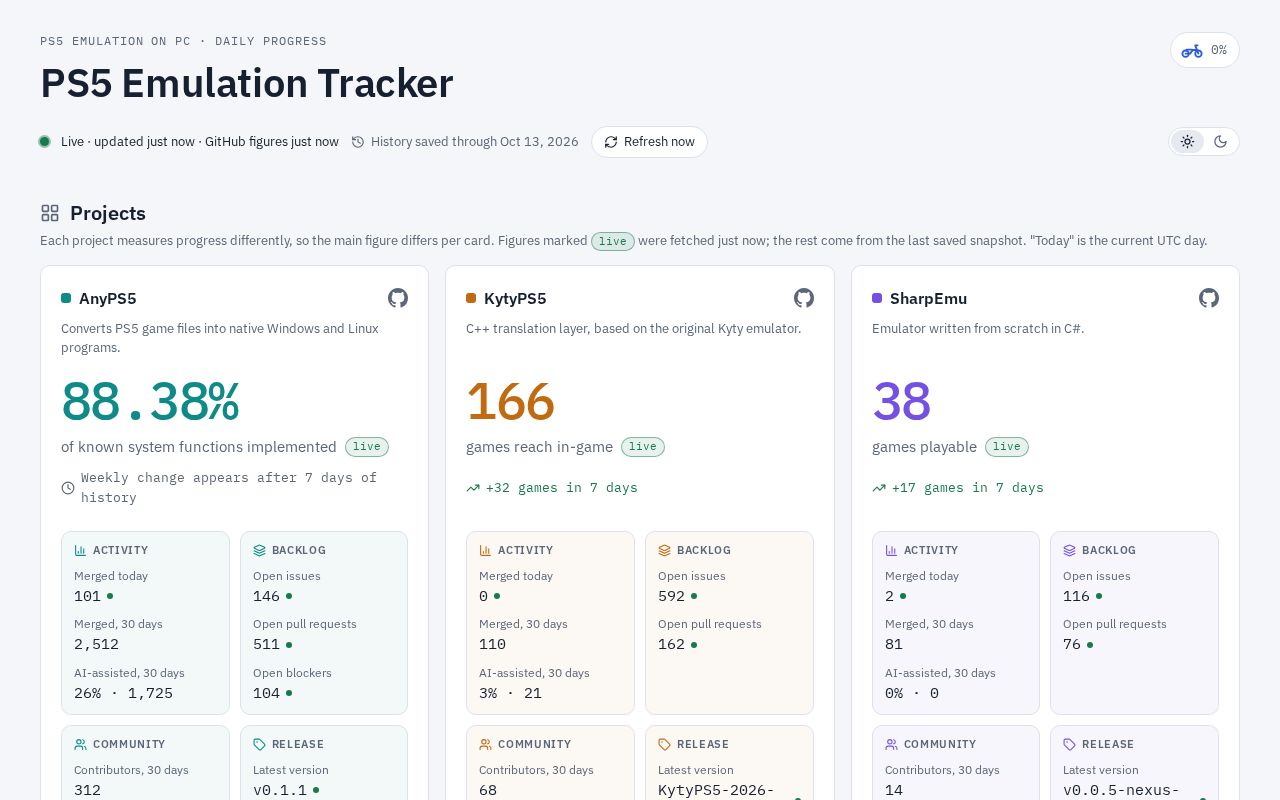Click the clock icon by Weekly change note
Viewport: 1280px width, 800px height.
68,488
